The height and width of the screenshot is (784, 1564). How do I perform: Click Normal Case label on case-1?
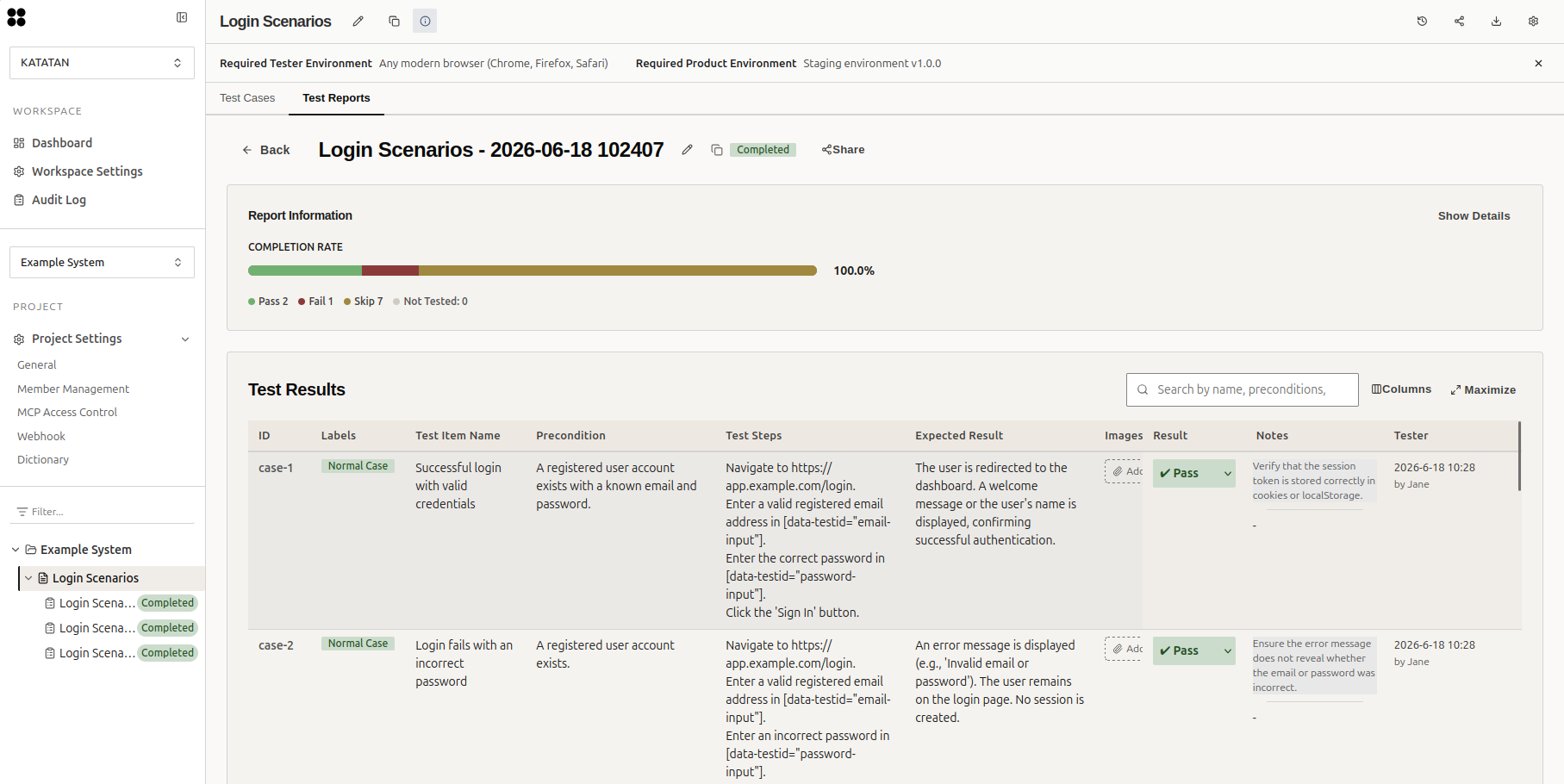pyautogui.click(x=358, y=466)
